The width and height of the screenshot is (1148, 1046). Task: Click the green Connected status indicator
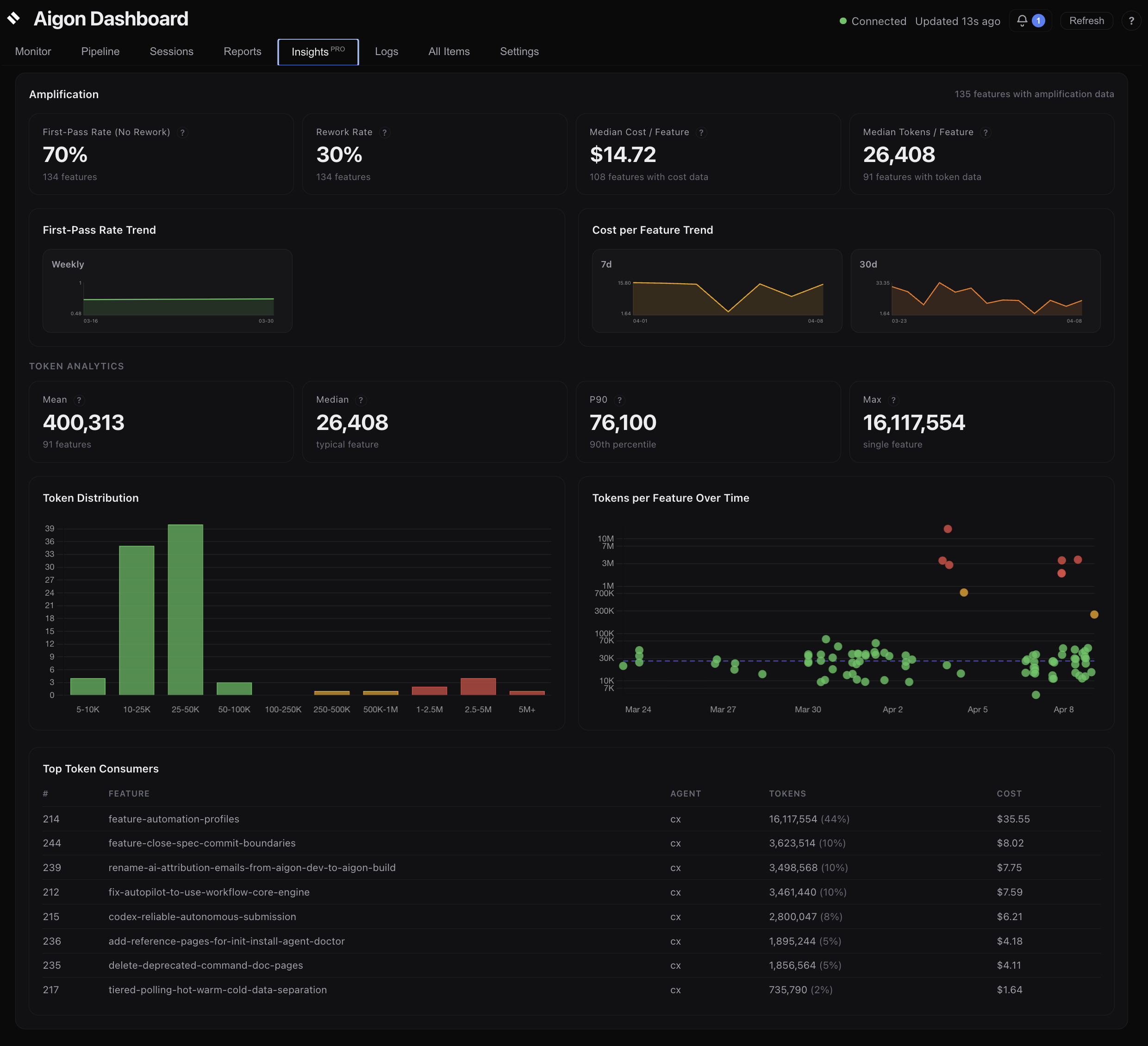(x=843, y=21)
